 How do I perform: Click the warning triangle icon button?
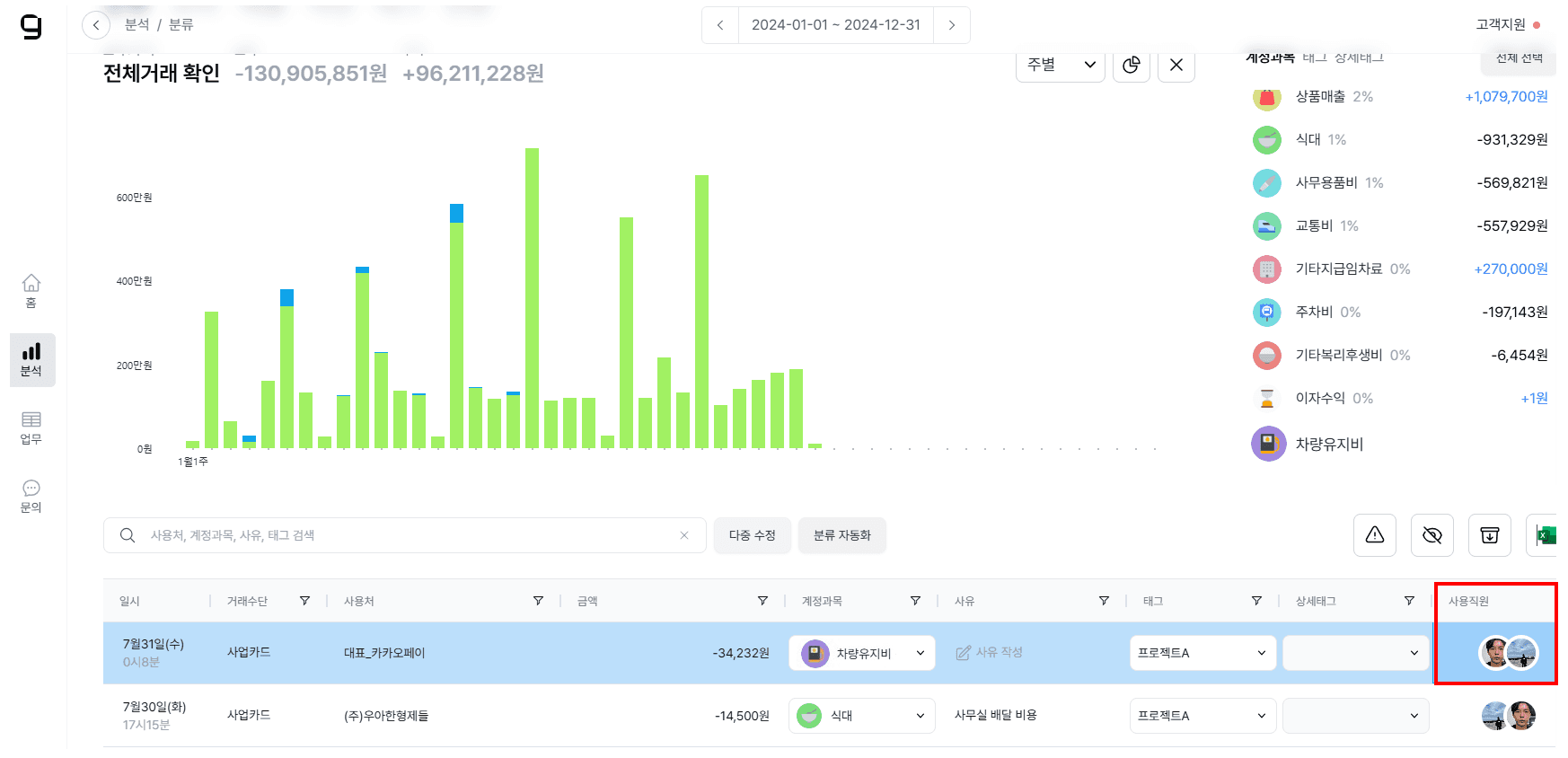1375,535
